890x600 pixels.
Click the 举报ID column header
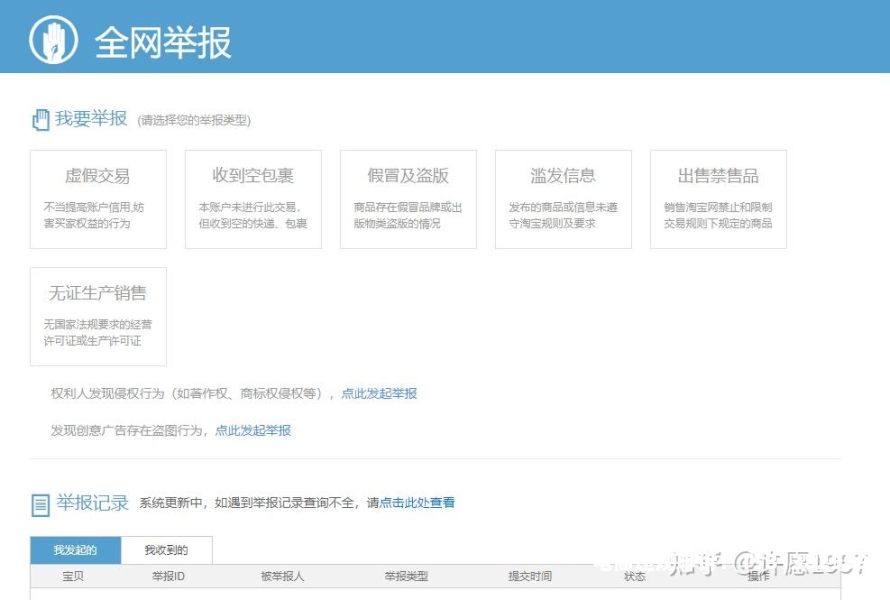pos(168,577)
